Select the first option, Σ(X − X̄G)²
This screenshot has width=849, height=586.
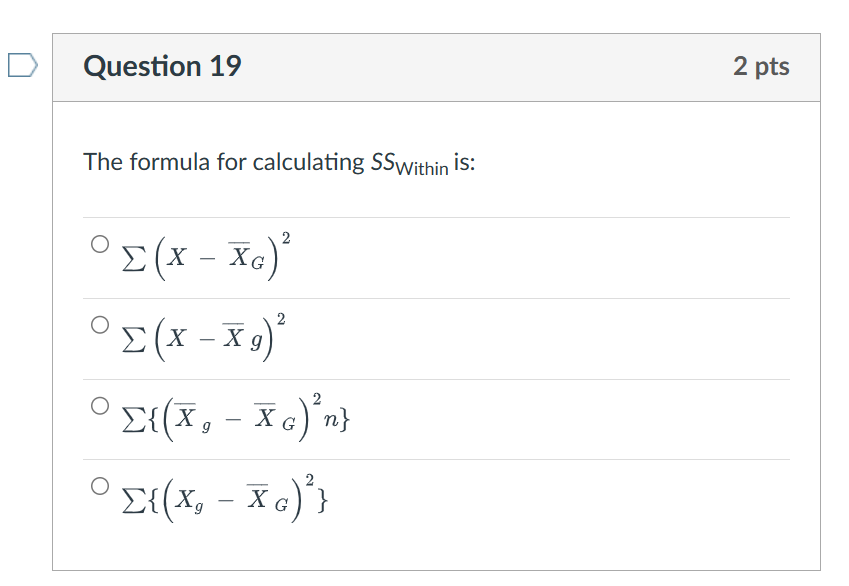click(98, 243)
